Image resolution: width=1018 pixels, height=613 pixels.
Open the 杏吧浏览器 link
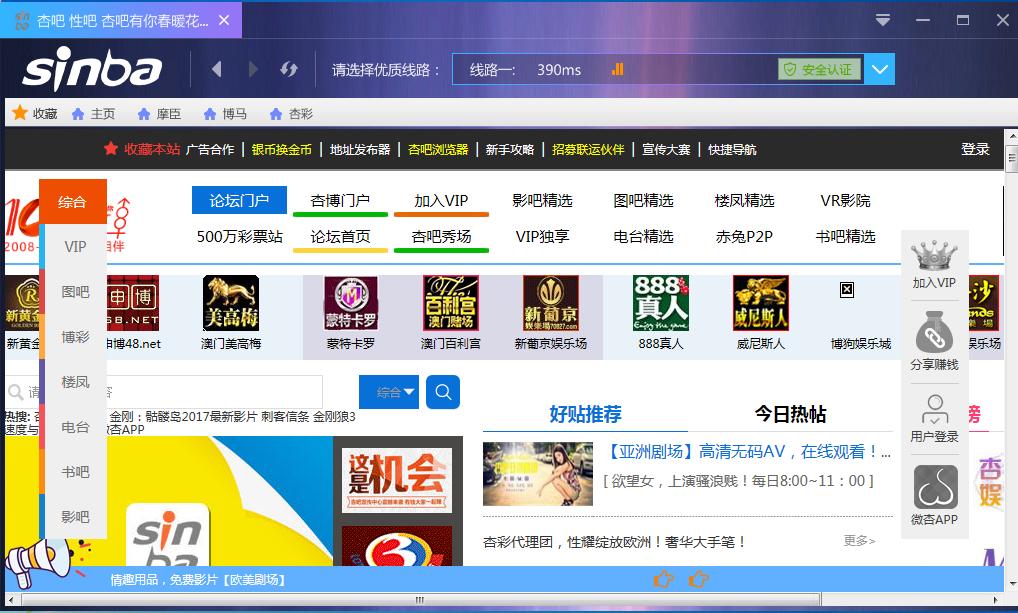pyautogui.click(x=438, y=149)
